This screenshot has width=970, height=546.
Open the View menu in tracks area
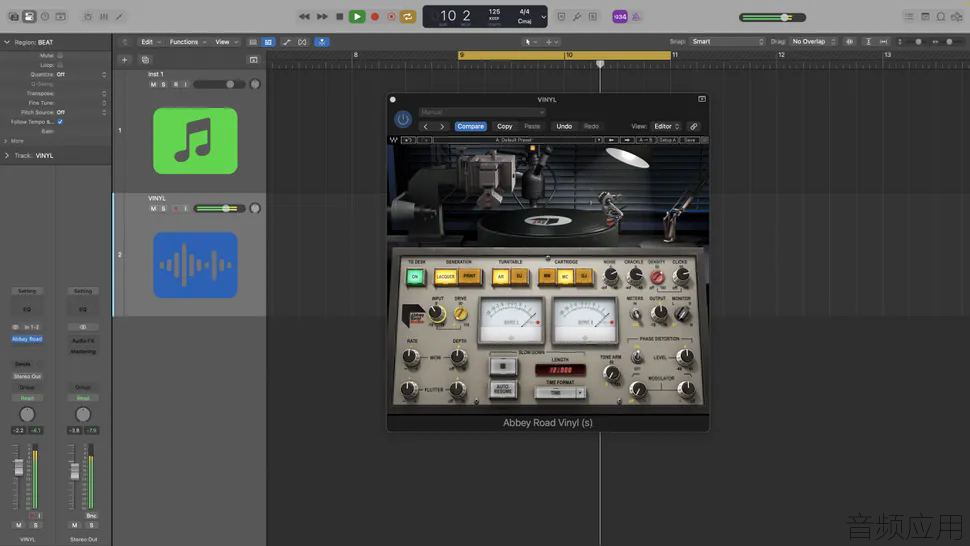[x=226, y=42]
